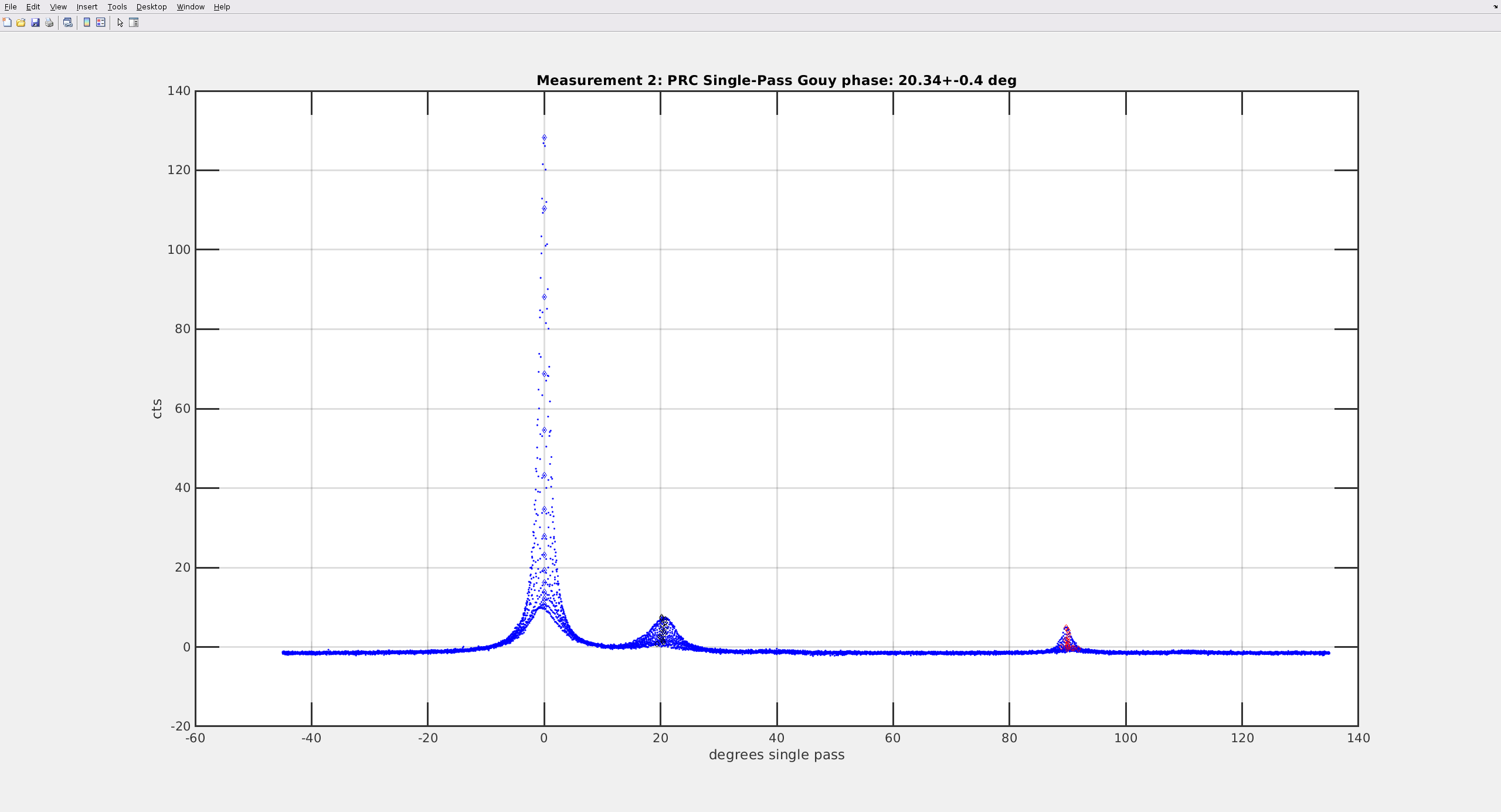Click the Open File folder icon
Screen dimensions: 1501x812
point(21,22)
